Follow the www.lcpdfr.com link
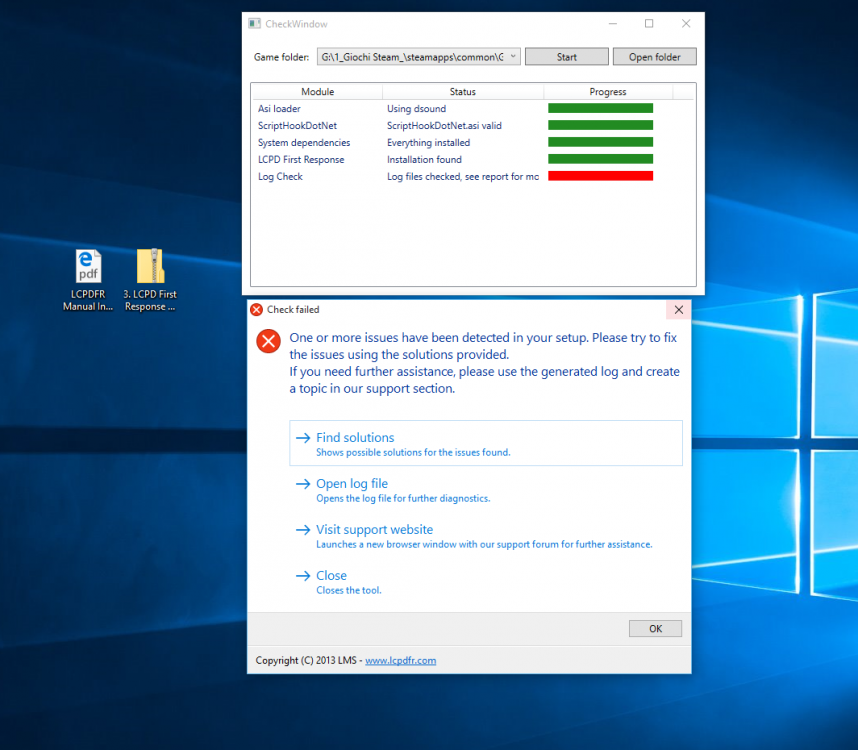Image resolution: width=858 pixels, height=750 pixels. click(400, 660)
